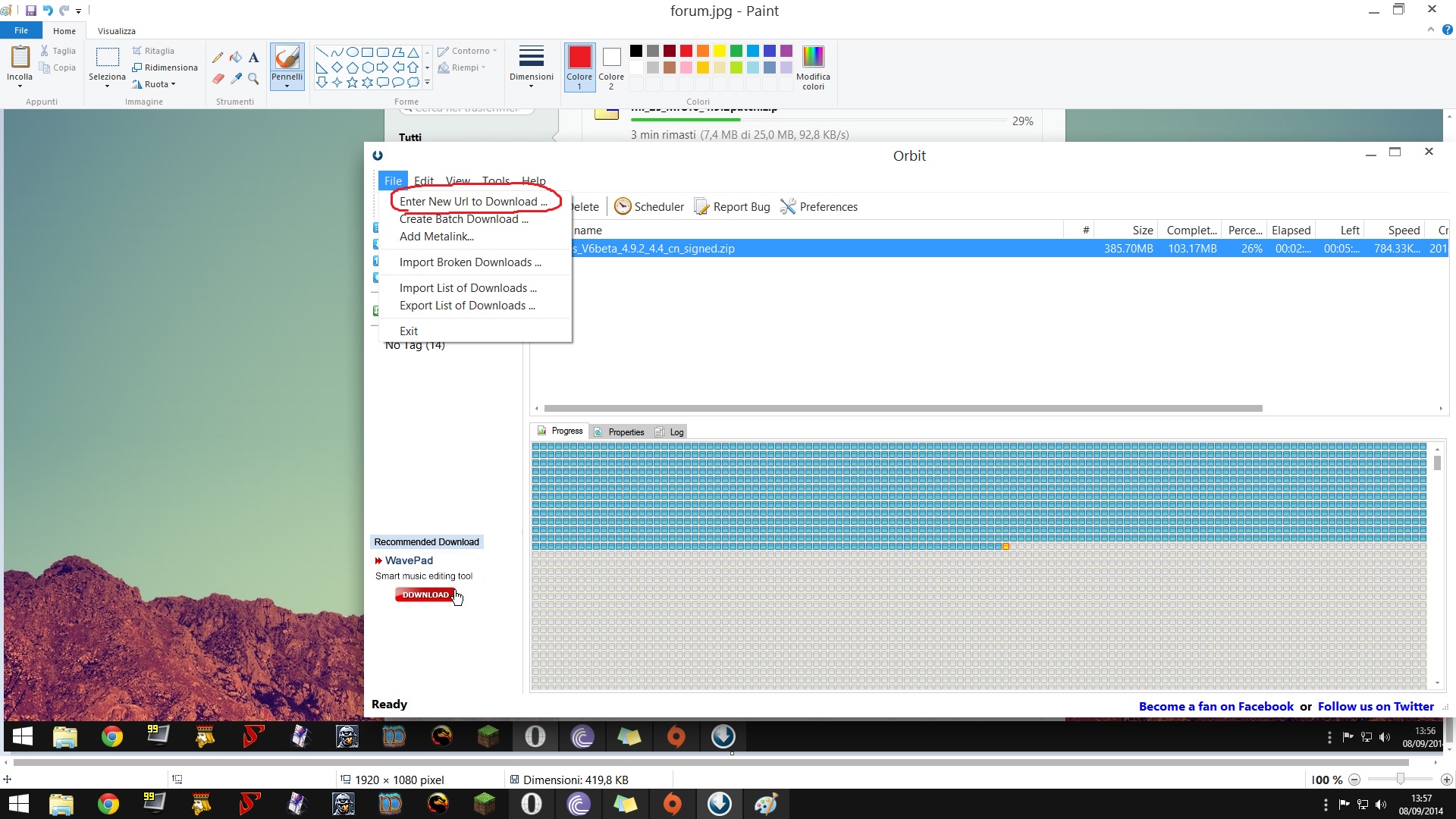Image resolution: width=1456 pixels, height=819 pixels.
Task: Select the Pencil tool in Strumenti
Action: 218,57
